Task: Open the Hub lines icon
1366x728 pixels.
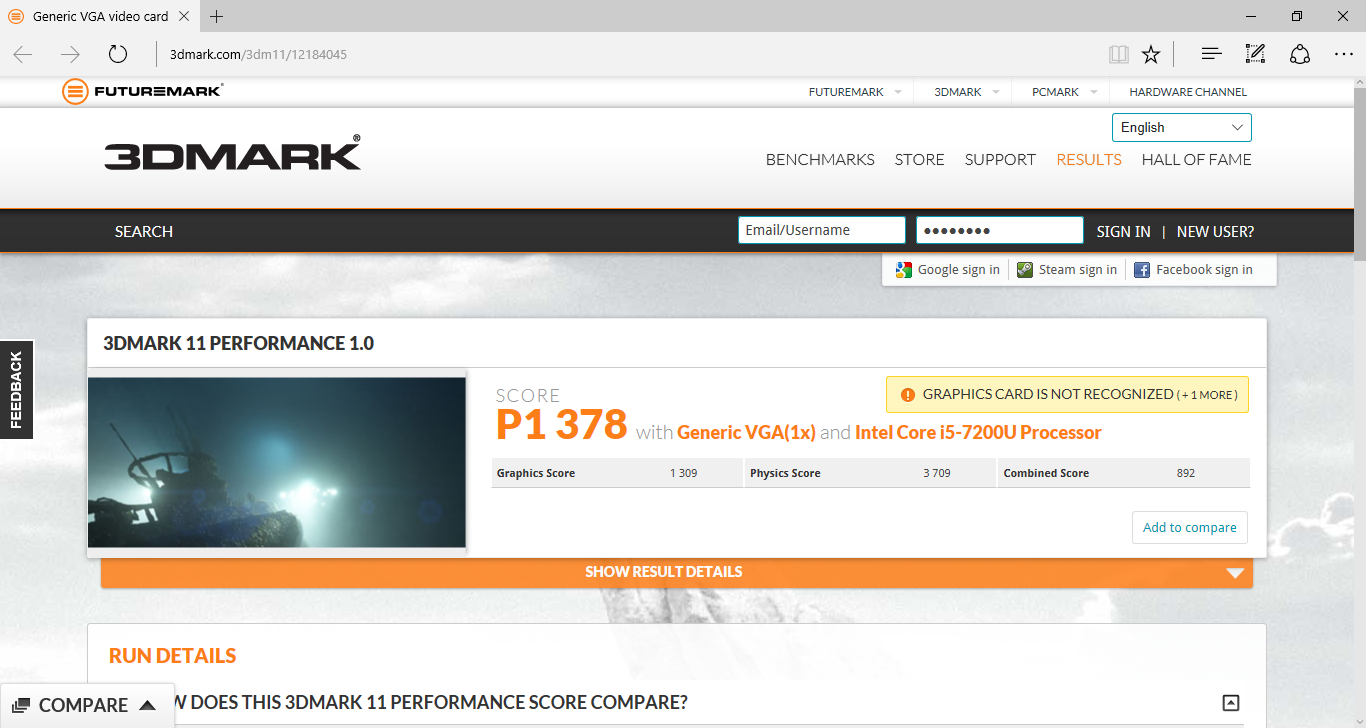Action: click(x=1211, y=54)
